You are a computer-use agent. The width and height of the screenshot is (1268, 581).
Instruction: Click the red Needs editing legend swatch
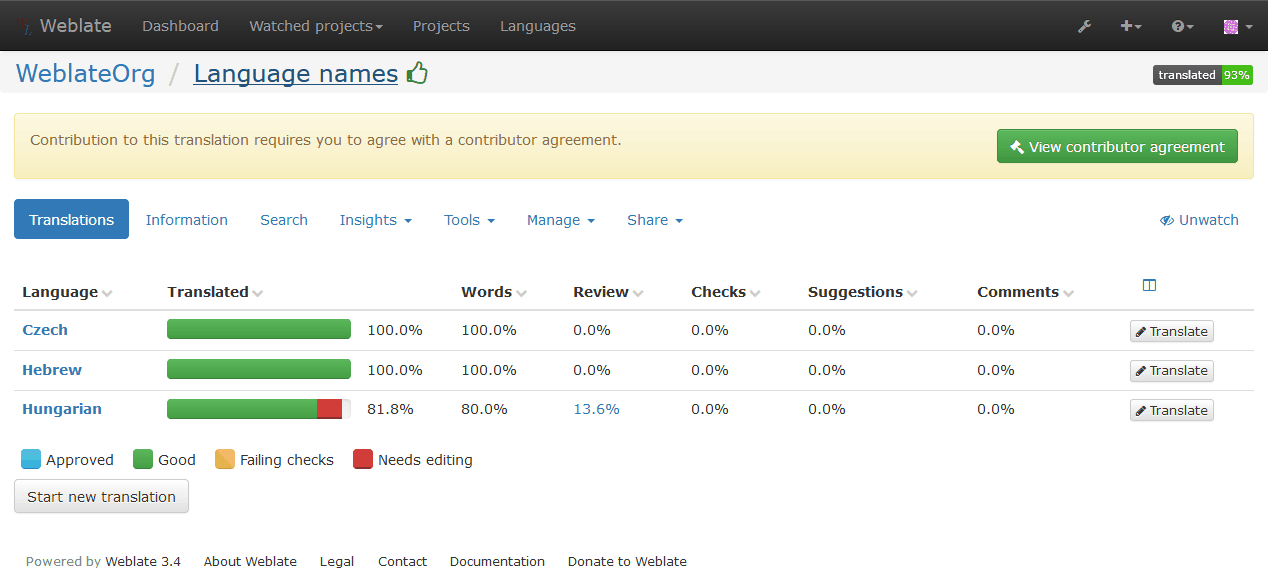[363, 460]
